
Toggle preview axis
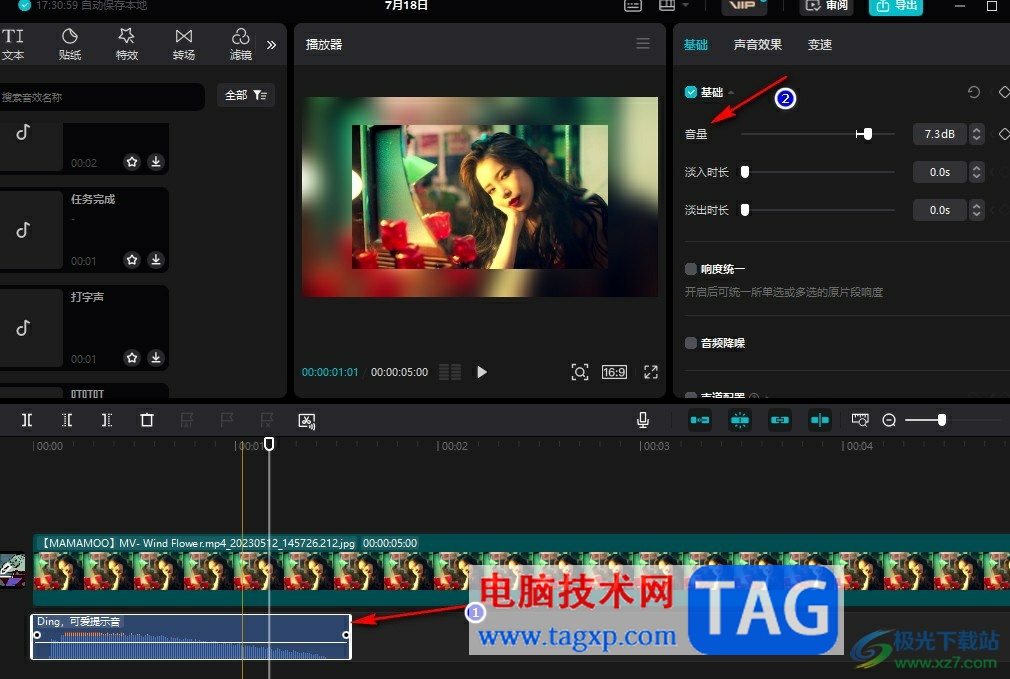(819, 420)
